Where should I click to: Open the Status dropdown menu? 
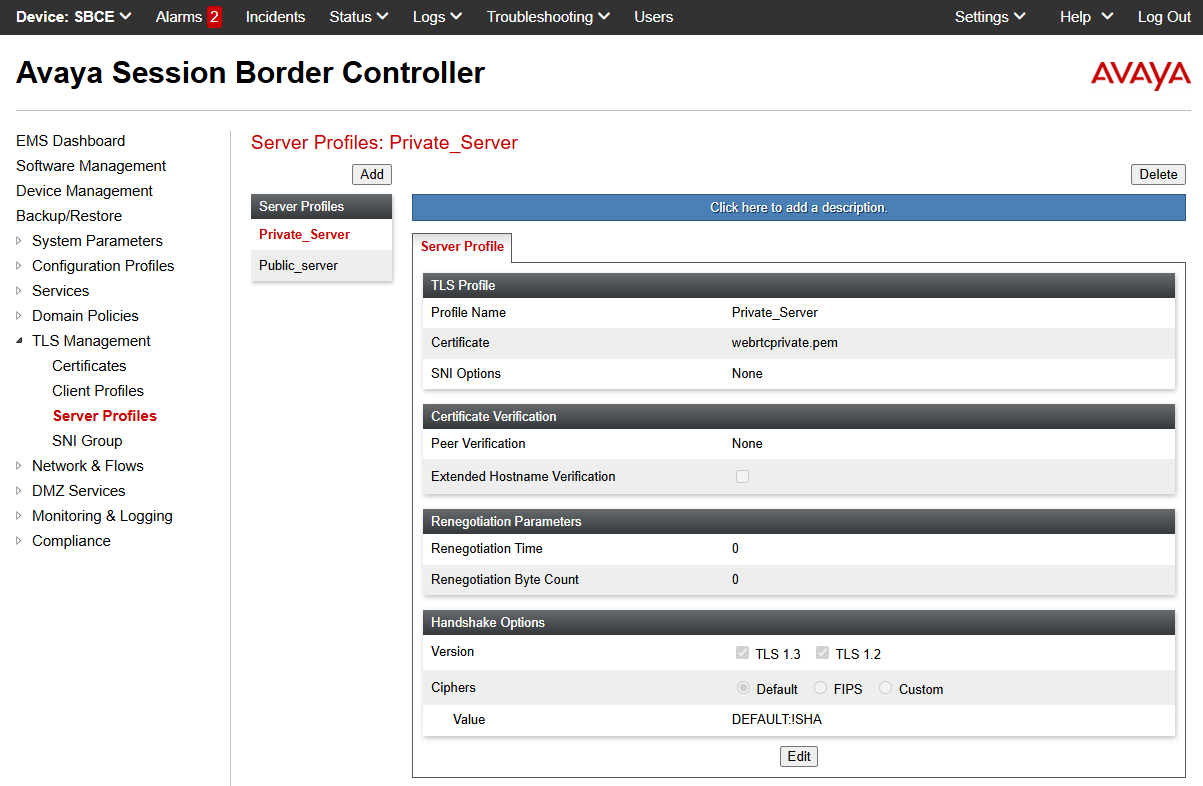pyautogui.click(x=358, y=17)
